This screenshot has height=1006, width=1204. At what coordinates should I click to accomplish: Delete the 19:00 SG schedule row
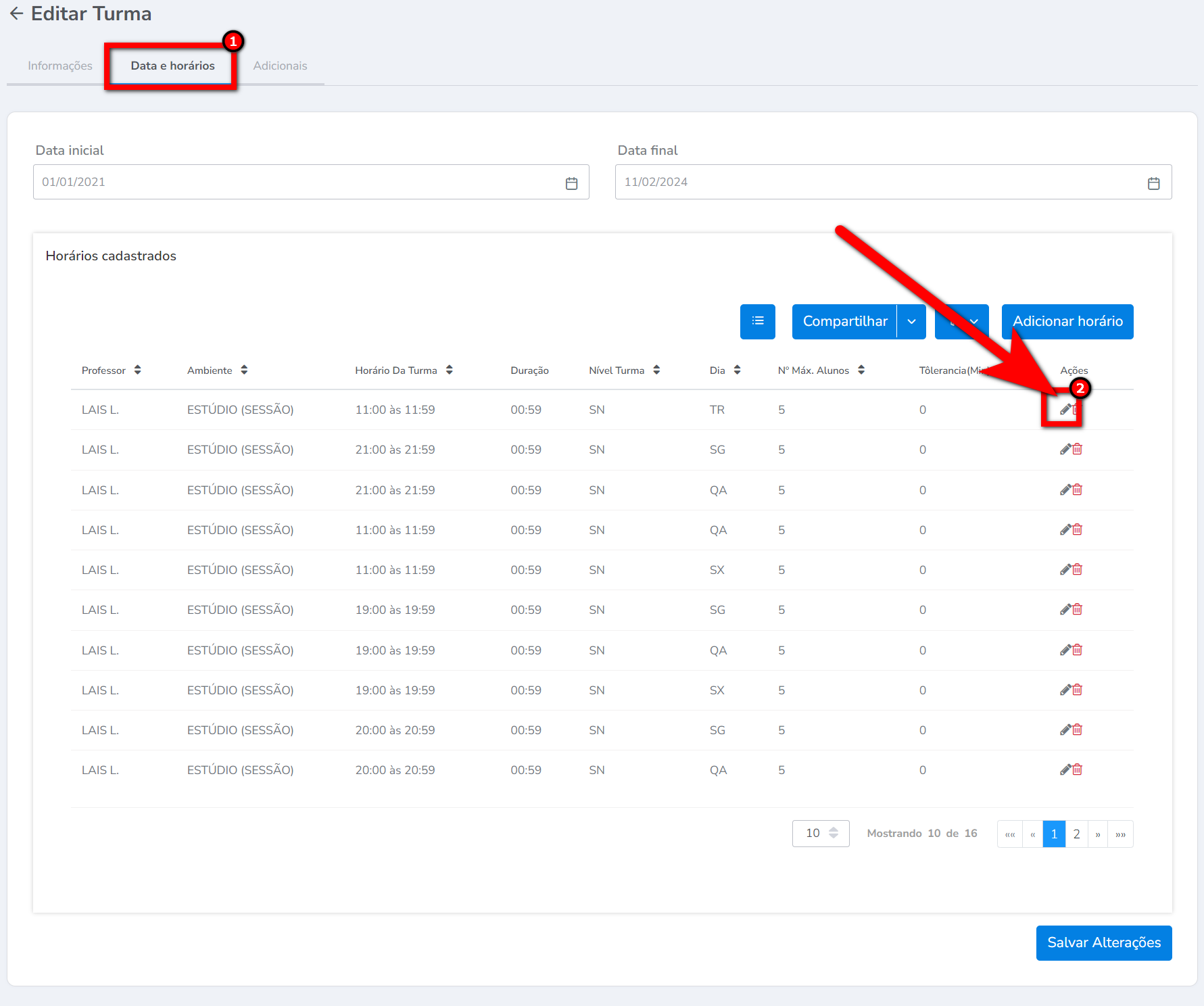point(1078,610)
